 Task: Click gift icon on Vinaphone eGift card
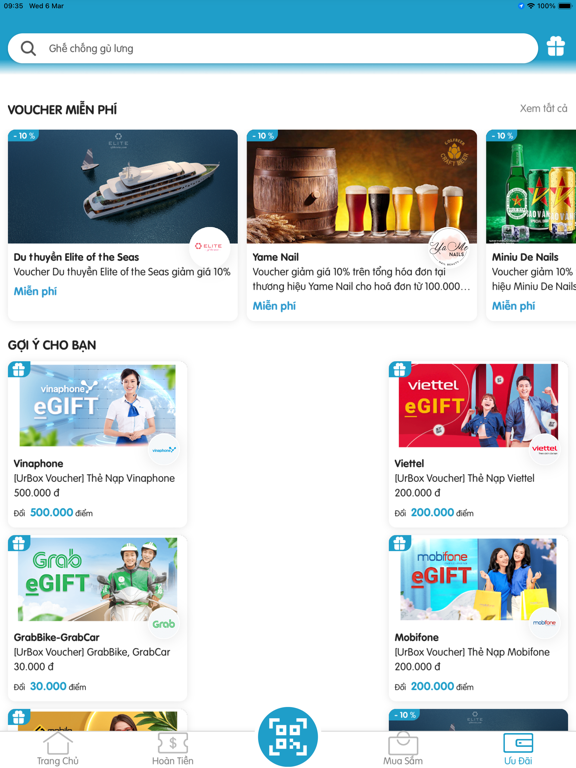(x=19, y=369)
